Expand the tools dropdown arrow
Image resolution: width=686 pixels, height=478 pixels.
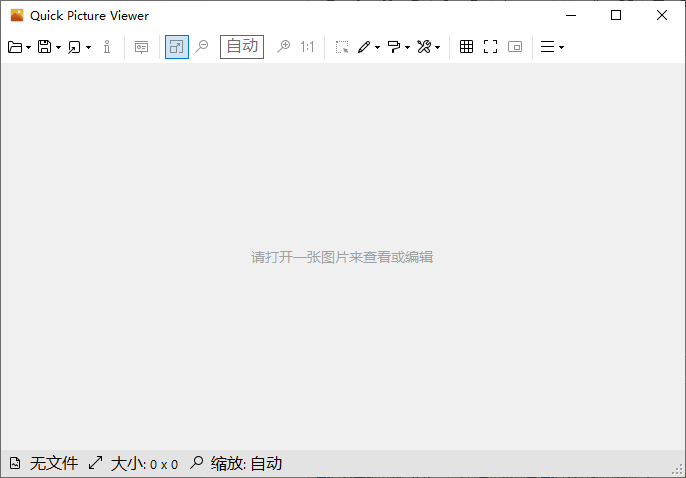438,47
